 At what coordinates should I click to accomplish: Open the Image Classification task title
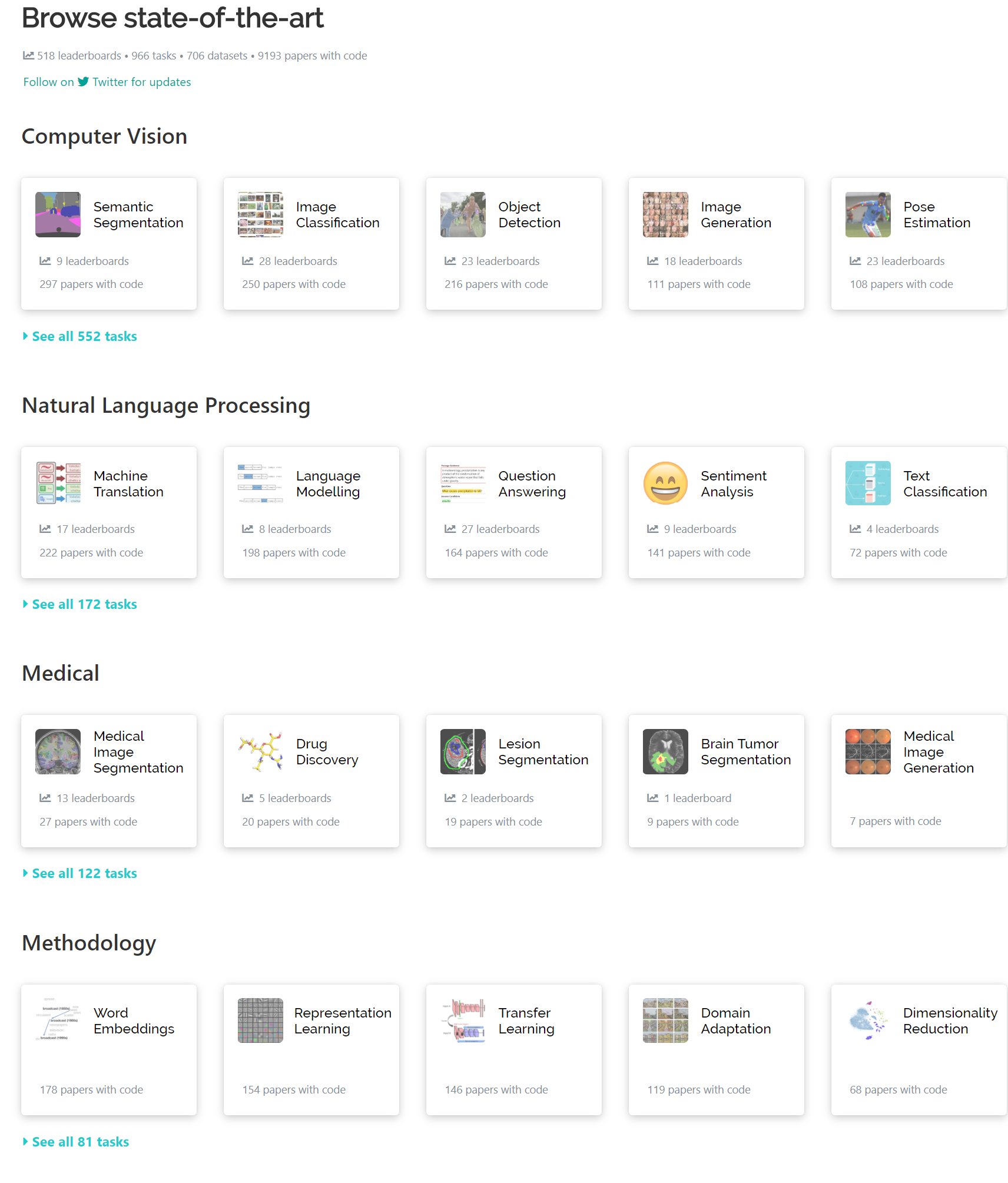[337, 214]
